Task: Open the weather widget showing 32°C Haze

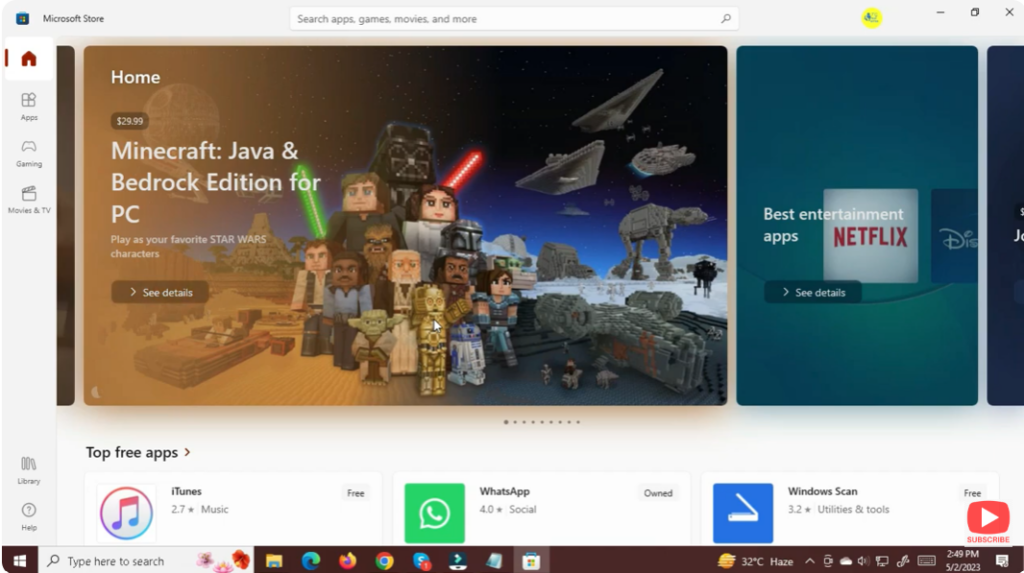Action: point(756,561)
